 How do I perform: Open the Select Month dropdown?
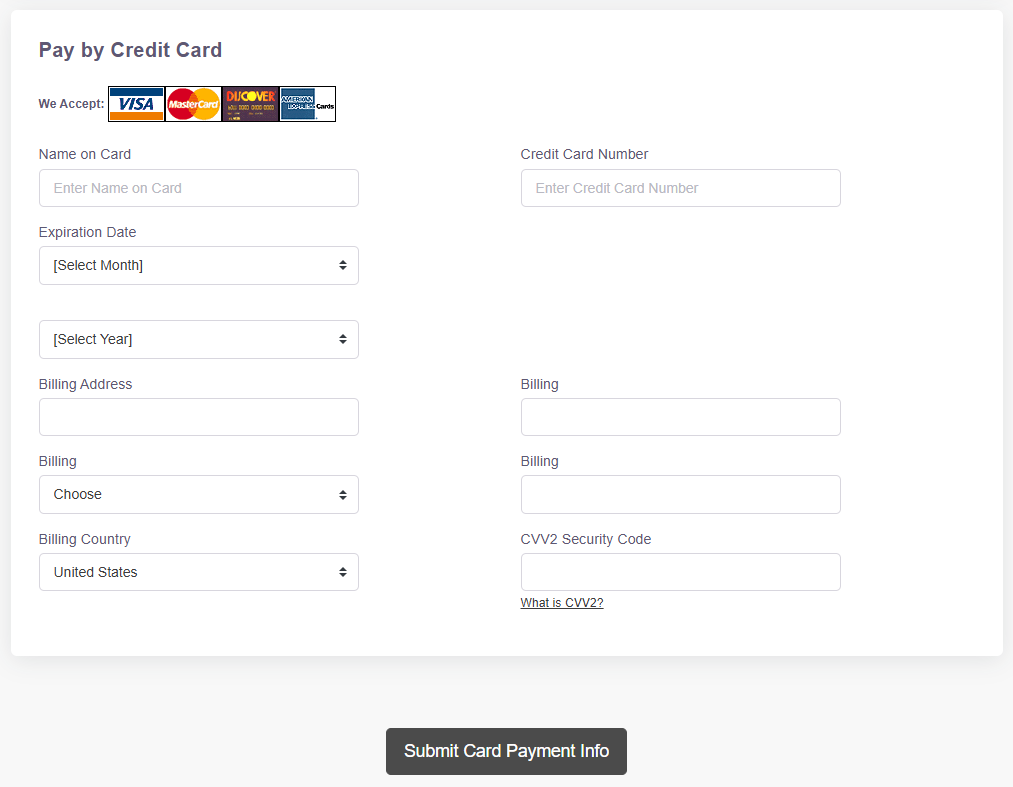199,266
